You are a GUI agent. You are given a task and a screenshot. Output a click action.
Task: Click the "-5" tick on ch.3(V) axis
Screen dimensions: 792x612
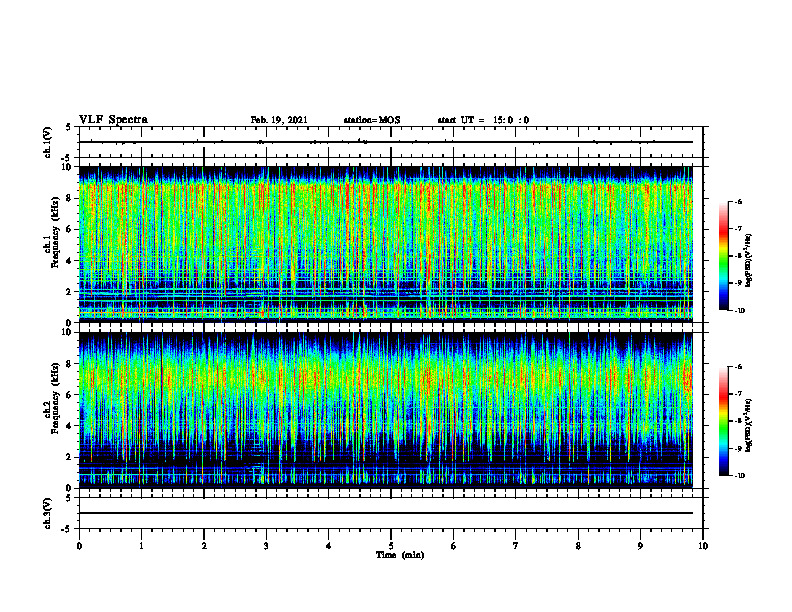click(67, 529)
